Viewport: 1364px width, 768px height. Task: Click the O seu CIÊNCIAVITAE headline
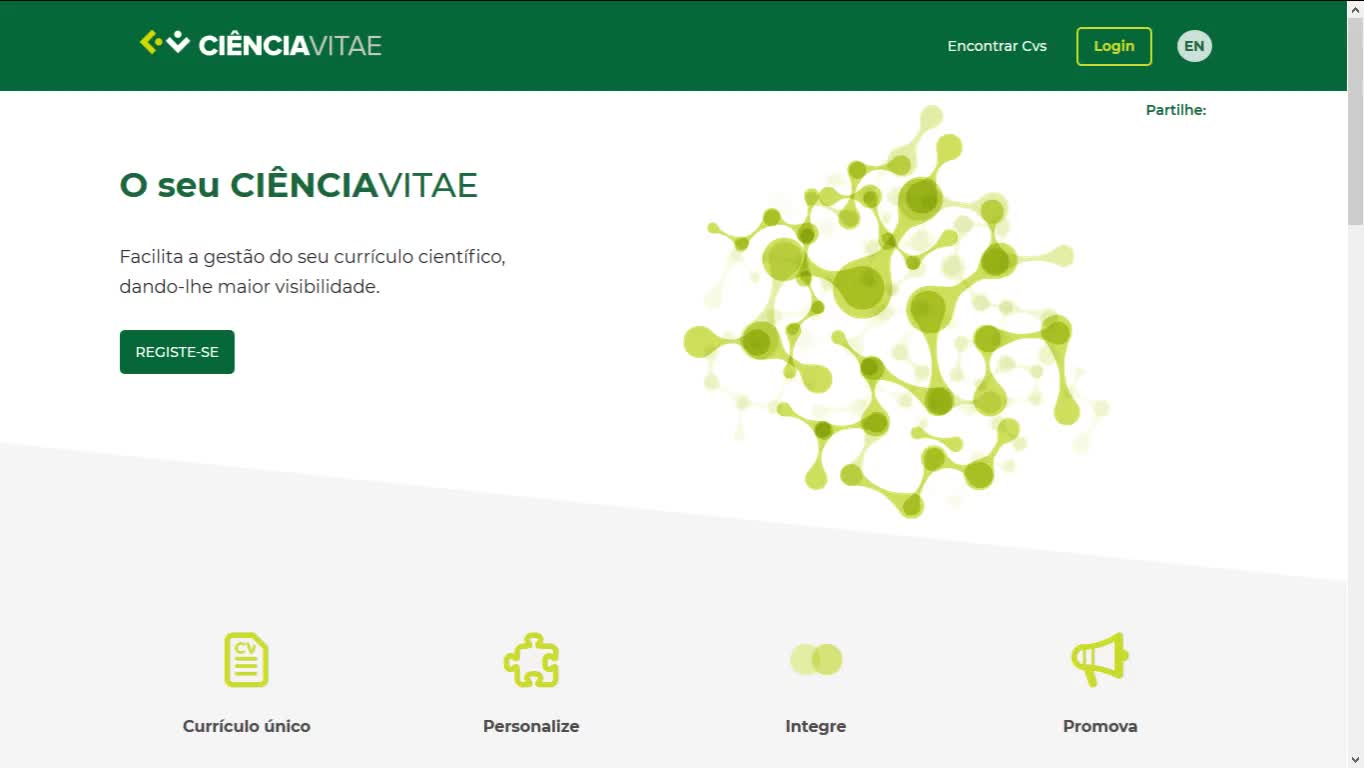[x=298, y=185]
